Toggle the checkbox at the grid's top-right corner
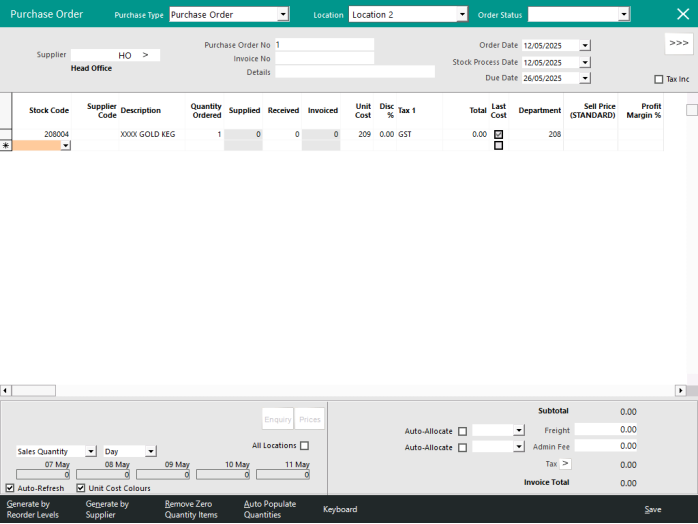698x524 pixels. coord(692,110)
